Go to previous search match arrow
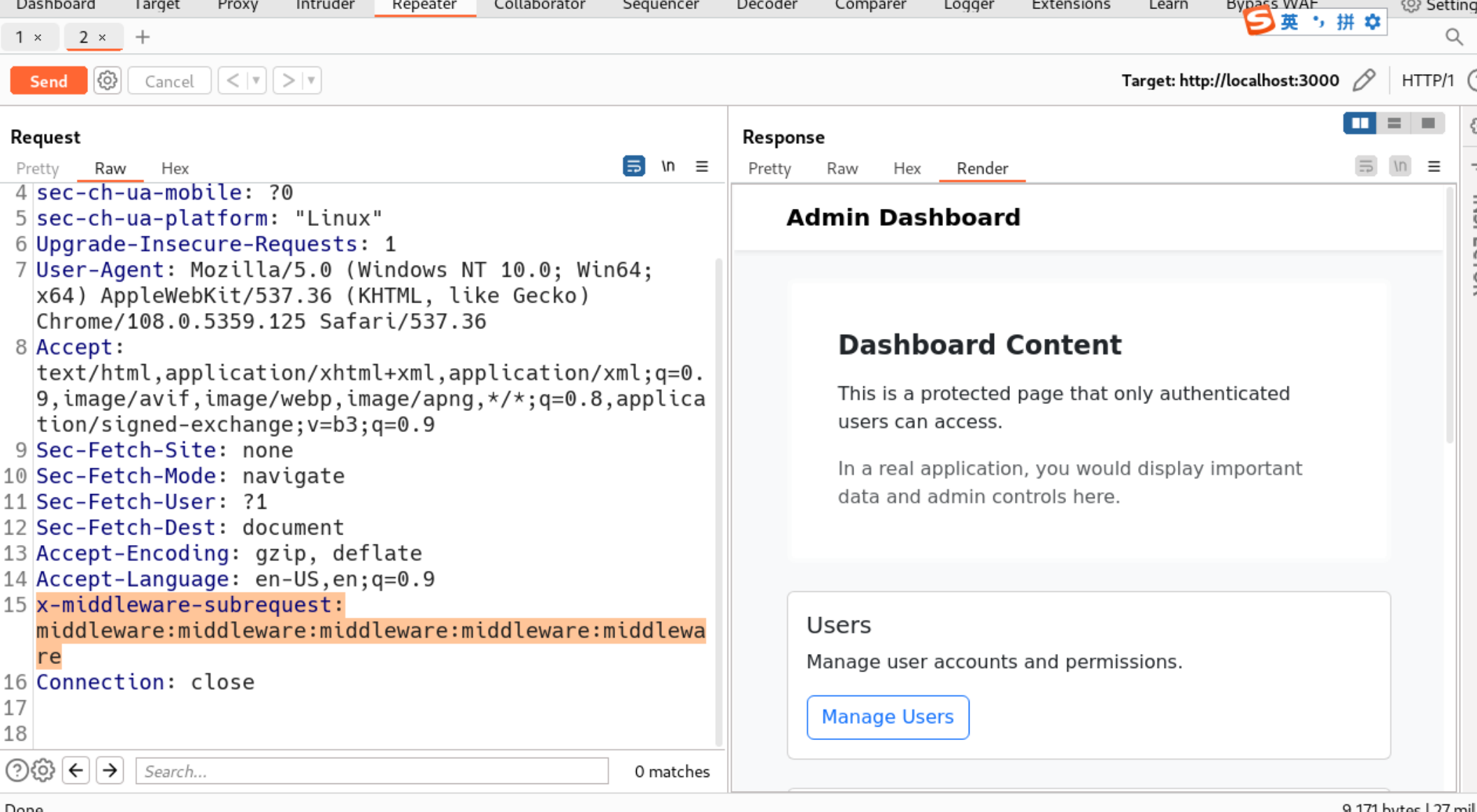 76,771
